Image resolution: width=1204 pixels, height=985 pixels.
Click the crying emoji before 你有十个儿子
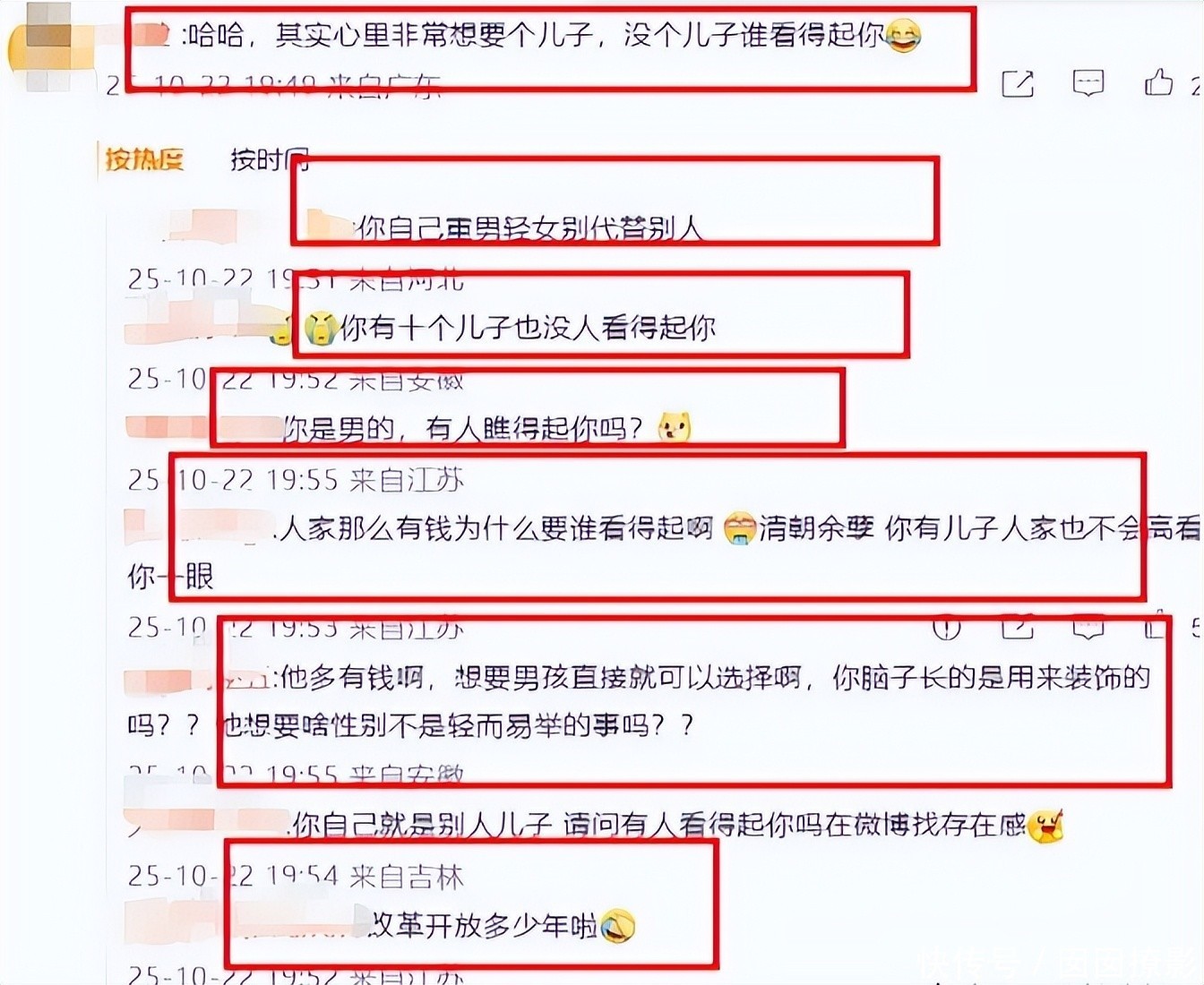[320, 329]
